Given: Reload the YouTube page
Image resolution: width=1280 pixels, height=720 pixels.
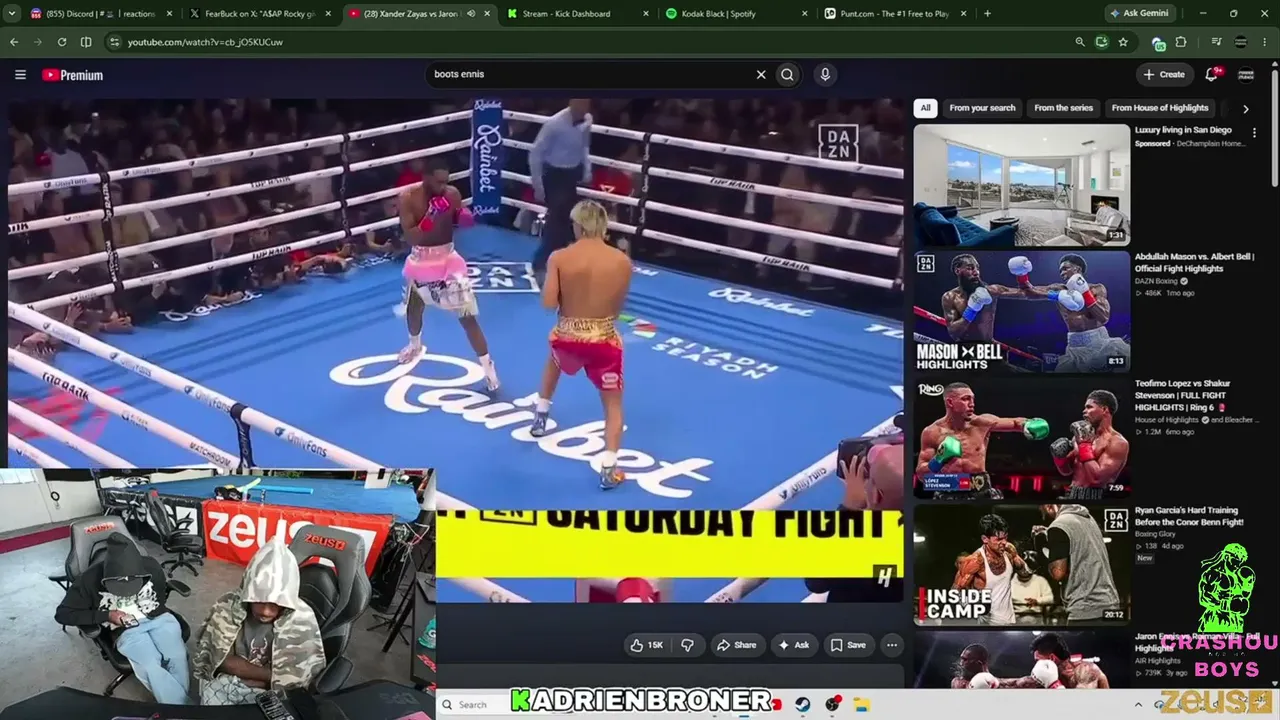Looking at the screenshot, I should (62, 42).
